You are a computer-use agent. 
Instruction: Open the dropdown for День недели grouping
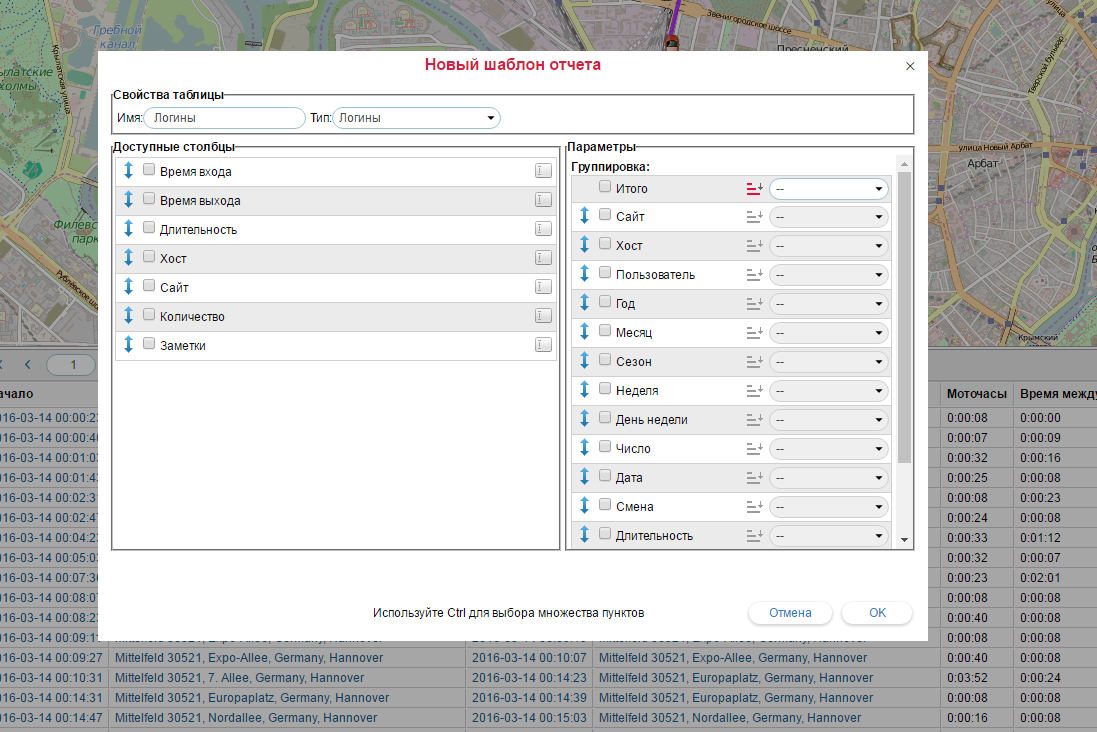pyautogui.click(x=829, y=420)
